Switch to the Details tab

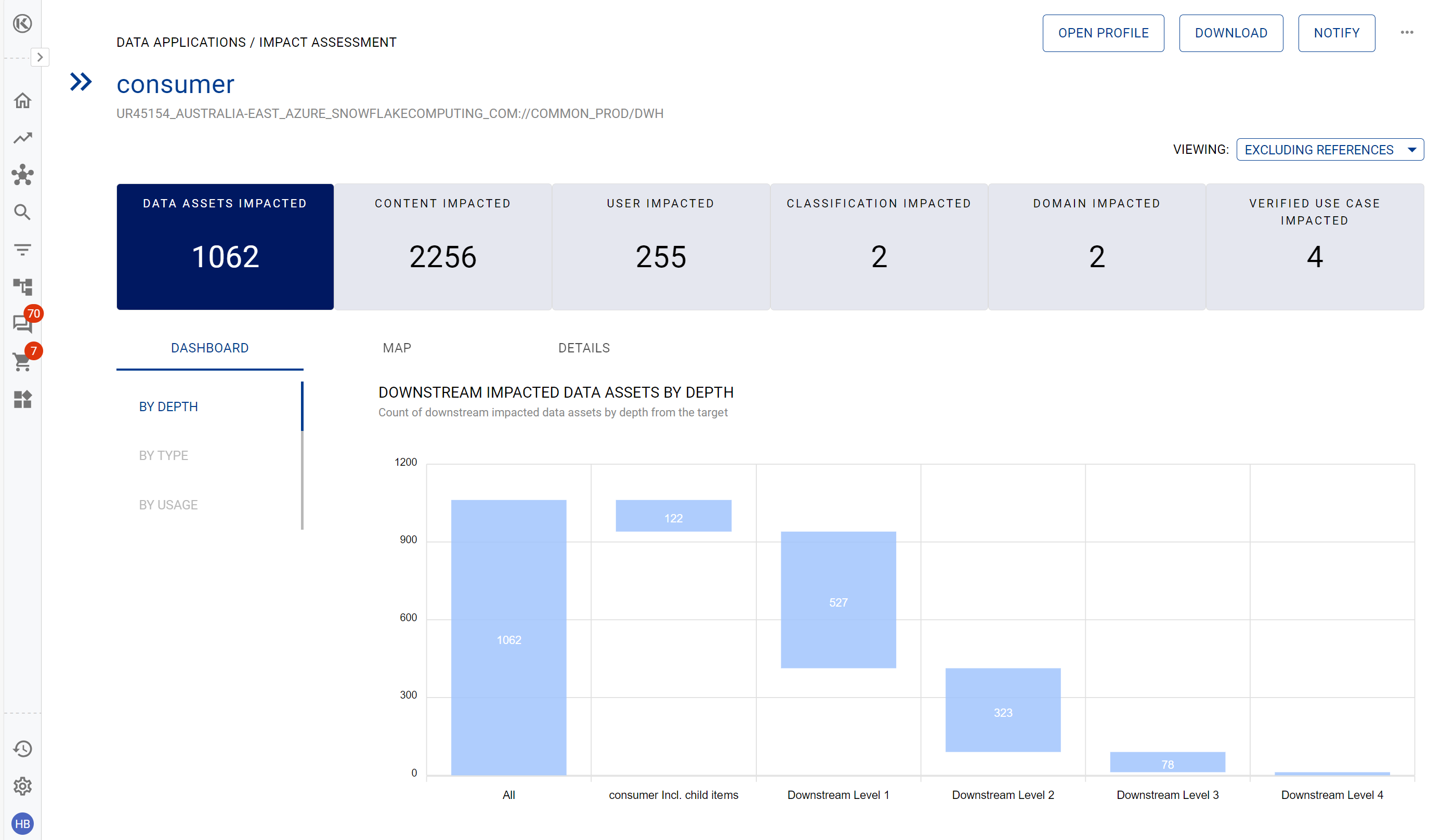point(584,348)
